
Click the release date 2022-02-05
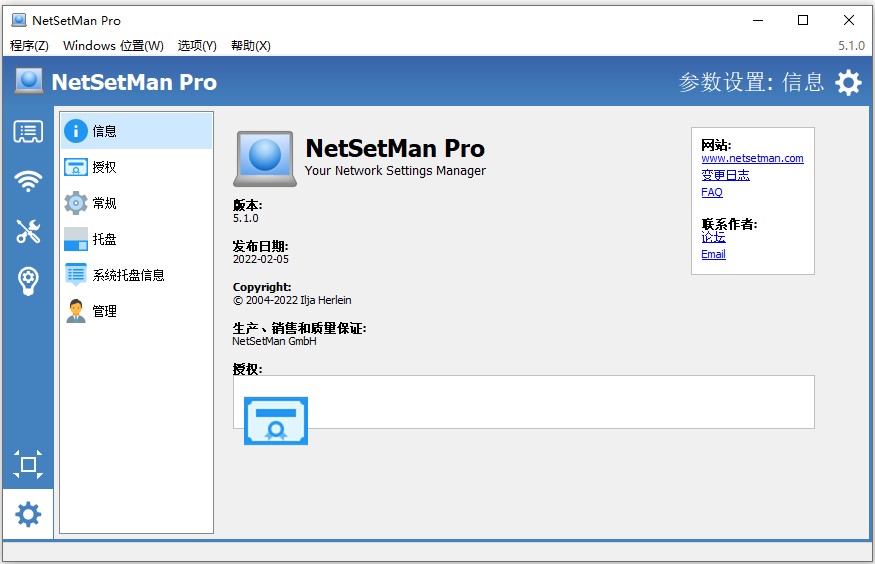(x=261, y=259)
